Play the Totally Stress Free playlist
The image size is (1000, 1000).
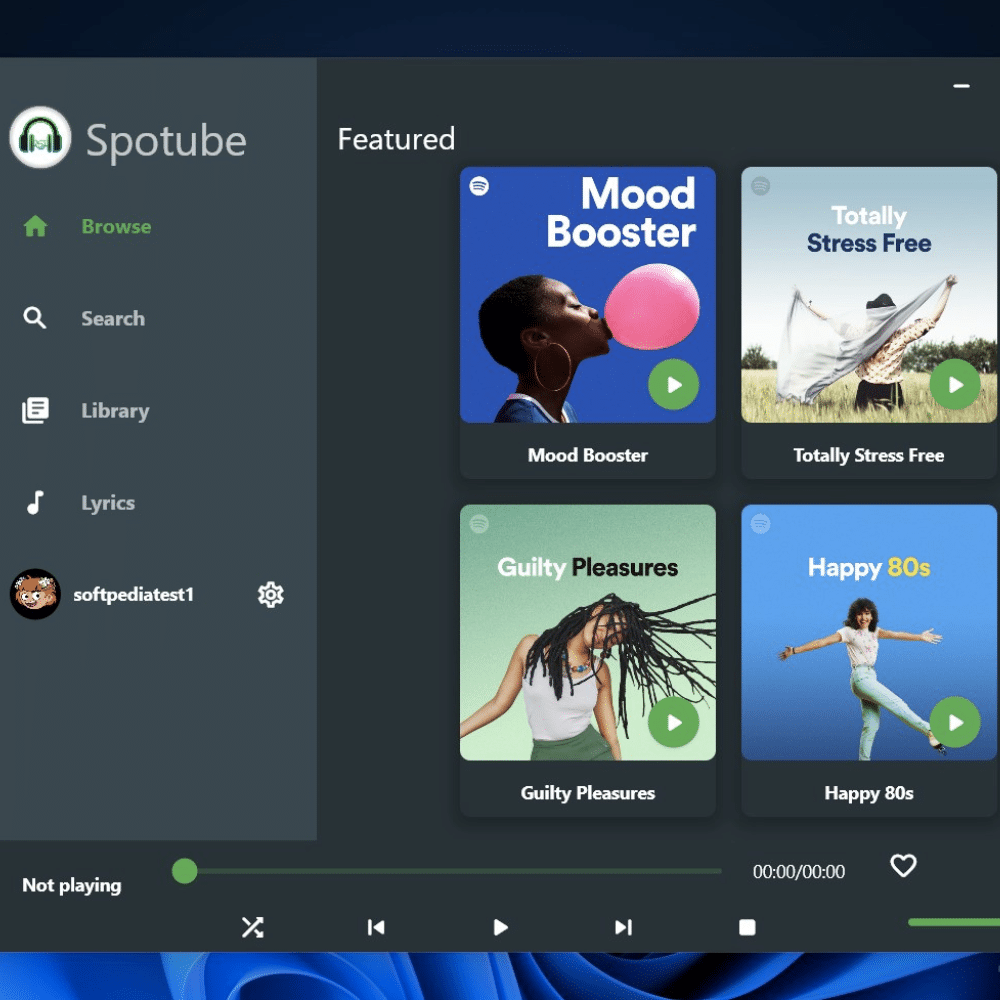[955, 384]
